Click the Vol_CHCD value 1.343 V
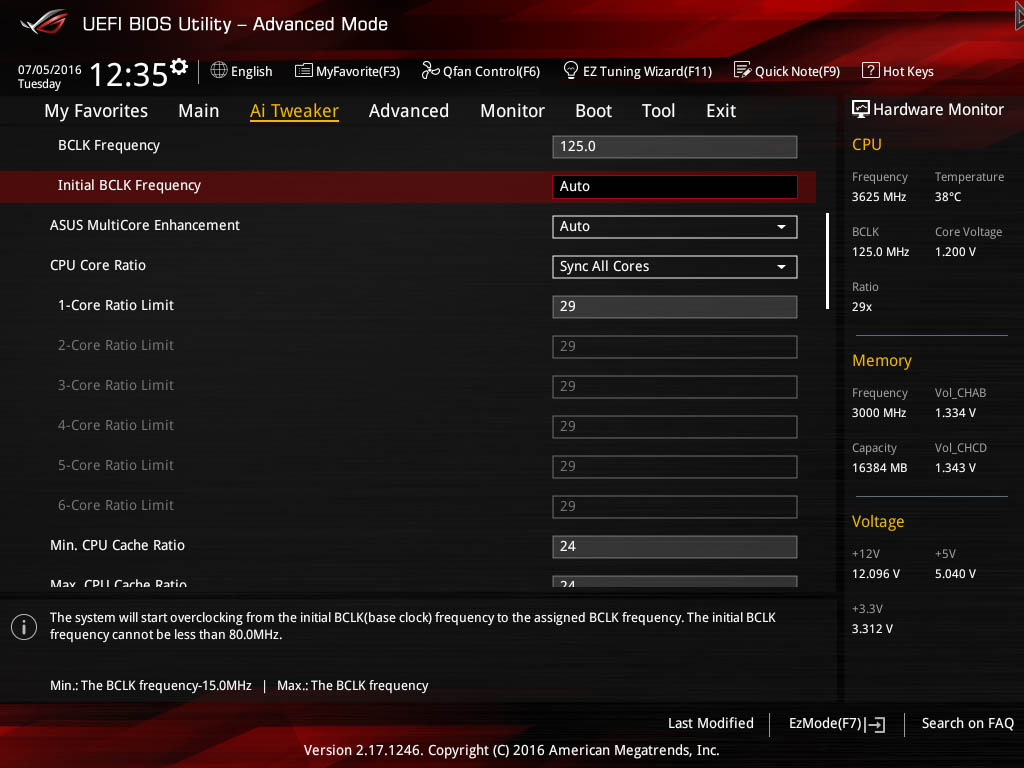The width and height of the screenshot is (1024, 768). (x=955, y=468)
